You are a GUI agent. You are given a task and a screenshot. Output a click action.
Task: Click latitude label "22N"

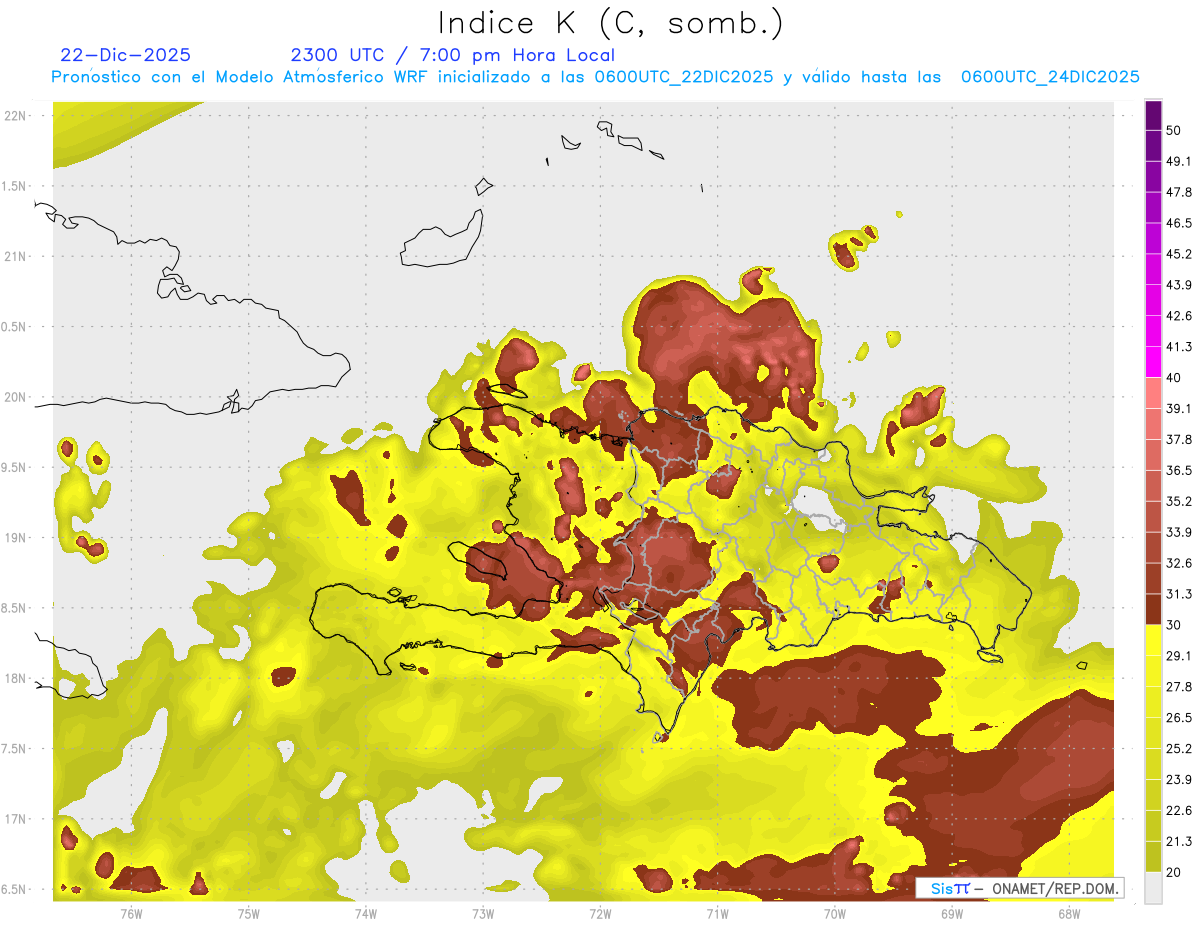(x=15, y=116)
